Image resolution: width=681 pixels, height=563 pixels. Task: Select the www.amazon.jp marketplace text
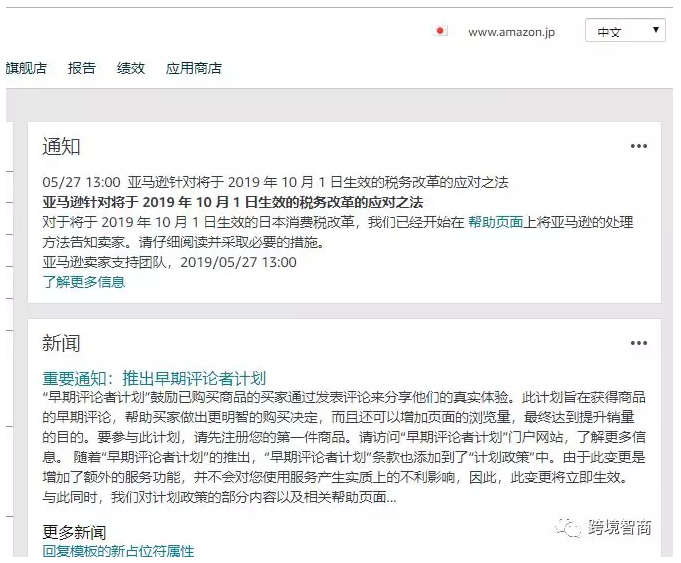511,32
